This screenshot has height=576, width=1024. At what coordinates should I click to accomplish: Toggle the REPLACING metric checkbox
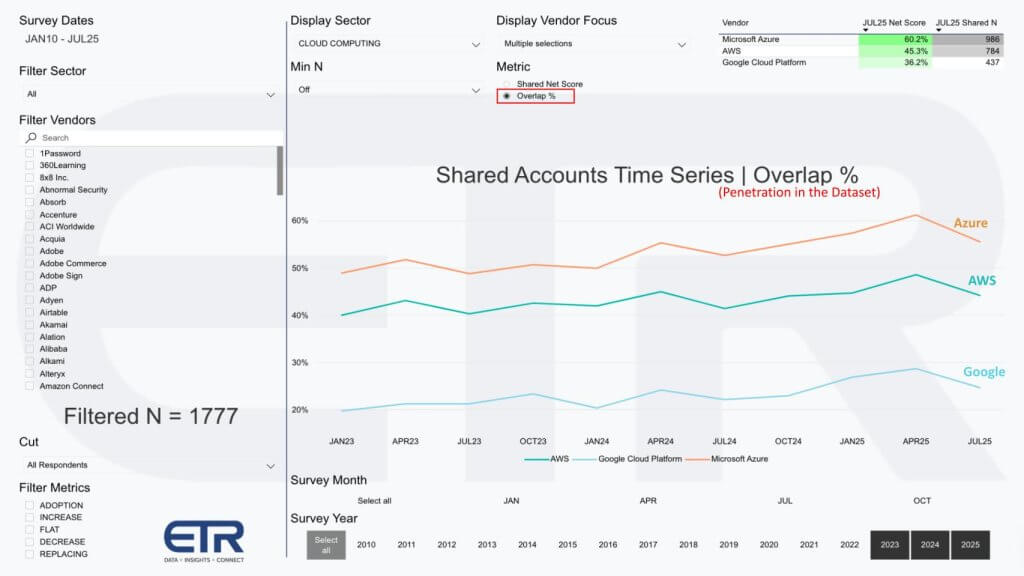(29, 554)
